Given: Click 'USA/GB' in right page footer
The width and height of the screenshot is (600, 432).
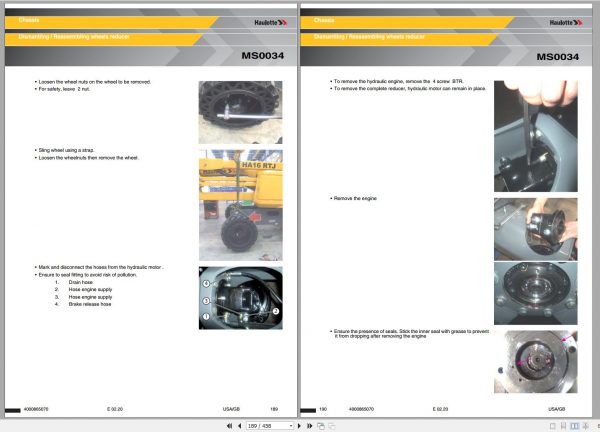Looking at the screenshot, I should [x=556, y=409].
